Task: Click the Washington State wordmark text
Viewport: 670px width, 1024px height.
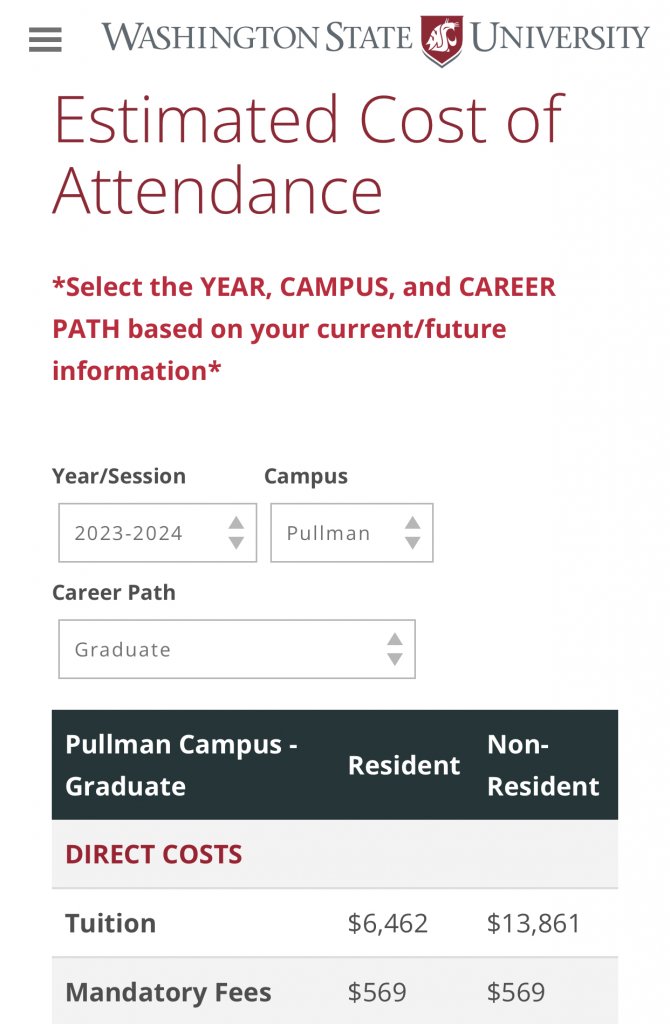Action: (x=257, y=38)
